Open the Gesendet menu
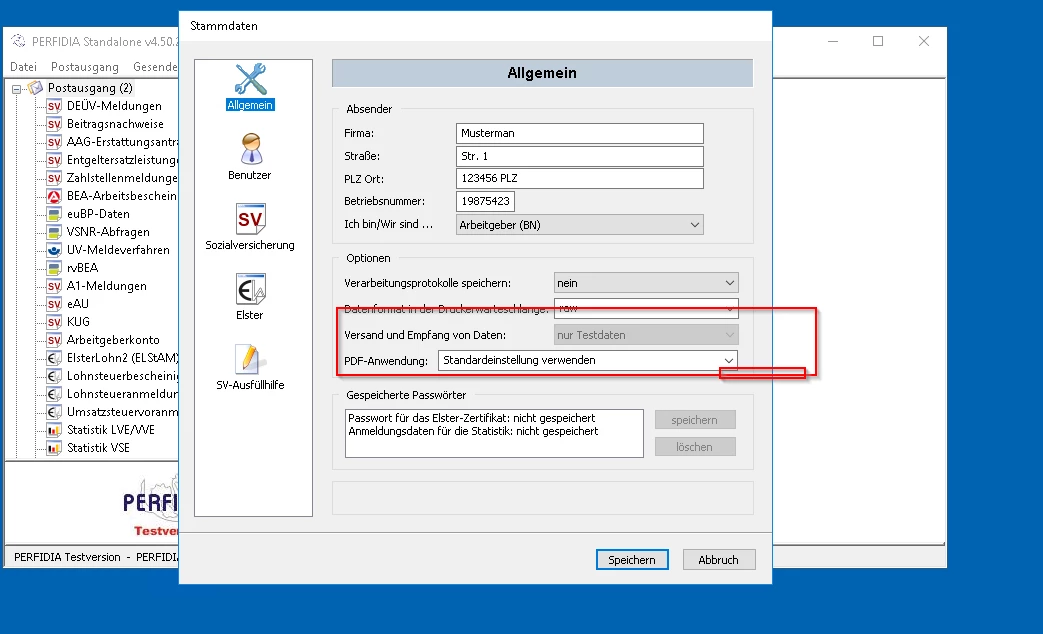This screenshot has height=634, width=1043. [155, 67]
